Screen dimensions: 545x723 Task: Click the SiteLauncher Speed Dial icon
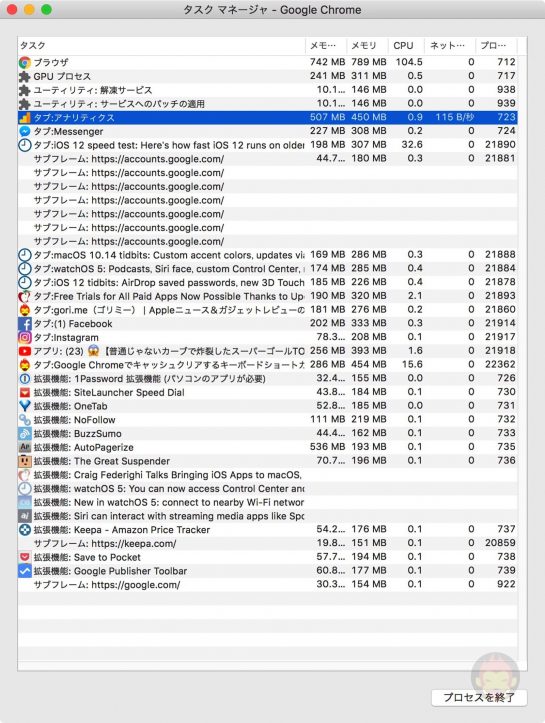[25, 392]
